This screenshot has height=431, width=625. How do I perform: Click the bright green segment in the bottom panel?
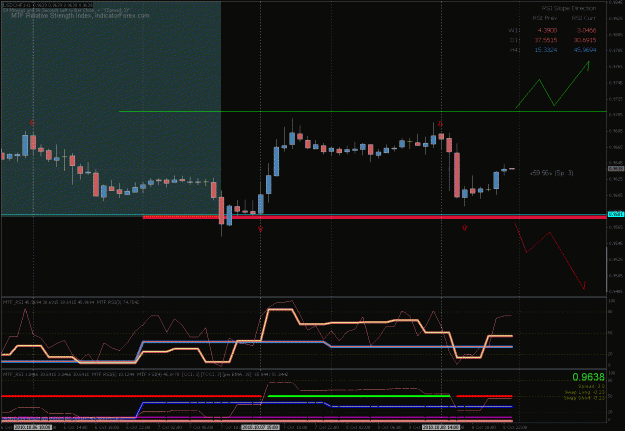coord(359,396)
